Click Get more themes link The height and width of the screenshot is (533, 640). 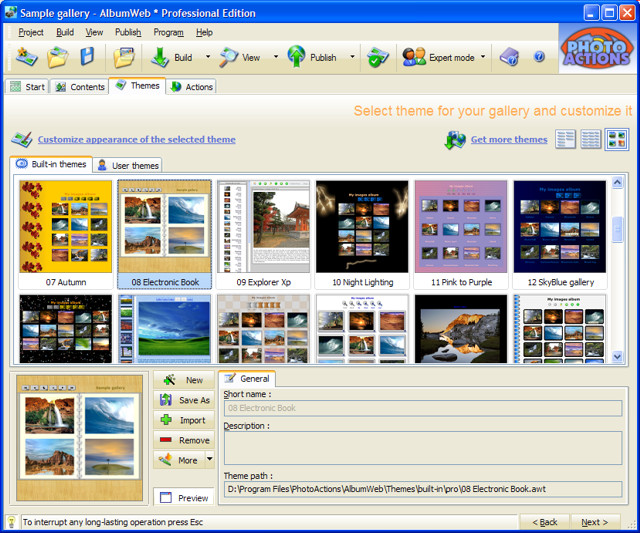509,139
